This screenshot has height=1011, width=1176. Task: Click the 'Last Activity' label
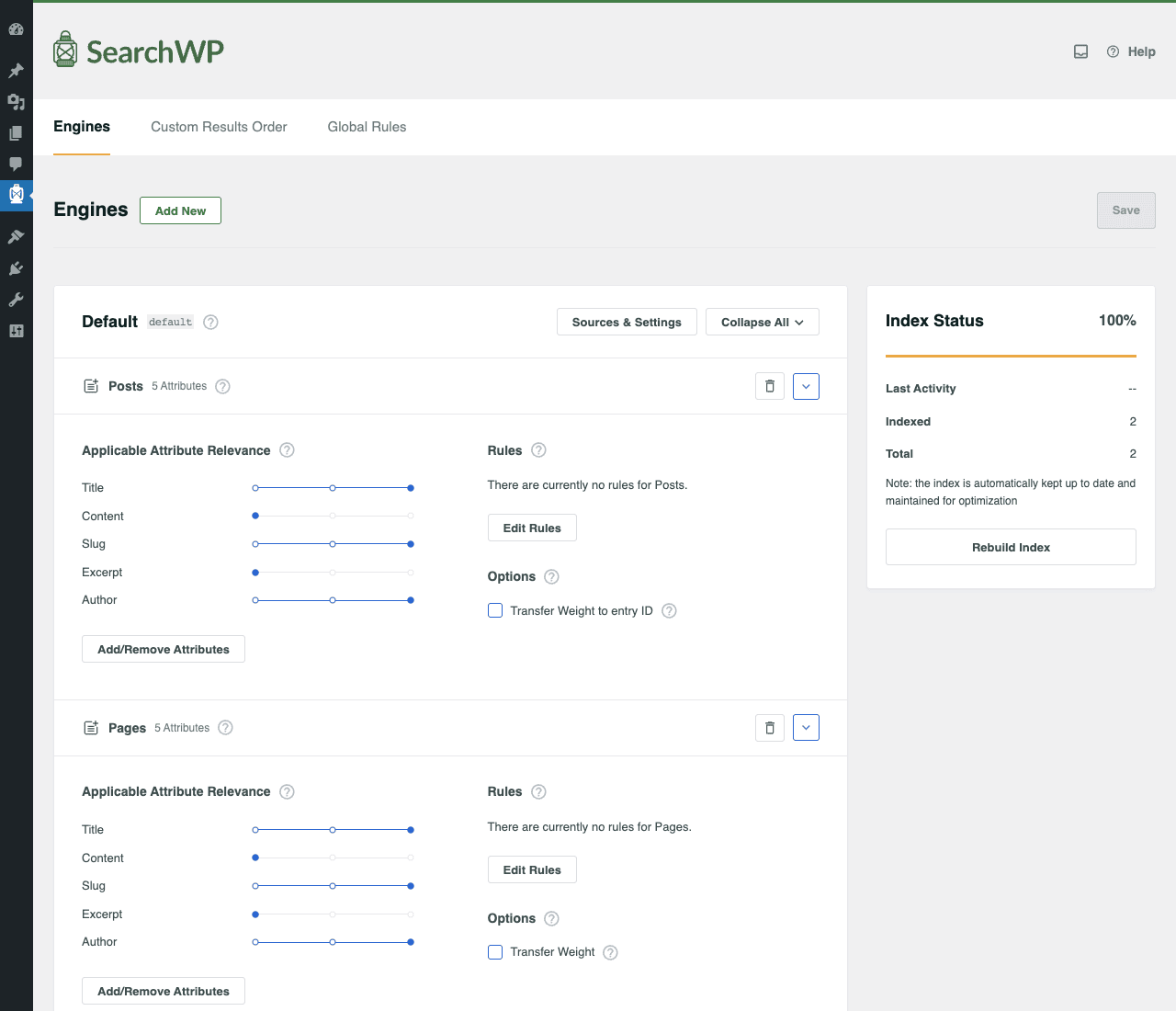tap(921, 389)
